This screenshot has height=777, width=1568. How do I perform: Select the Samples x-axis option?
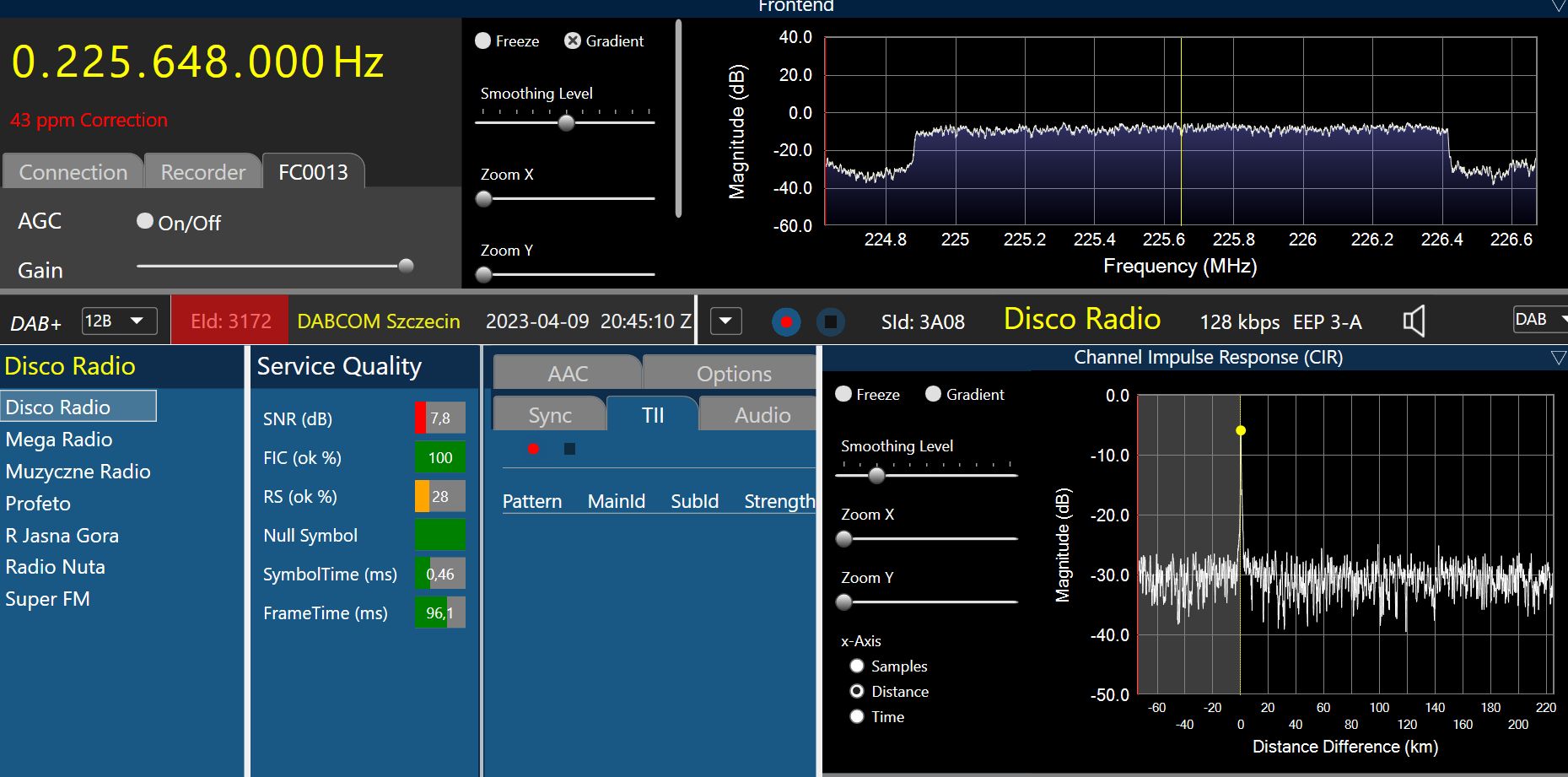[x=857, y=666]
